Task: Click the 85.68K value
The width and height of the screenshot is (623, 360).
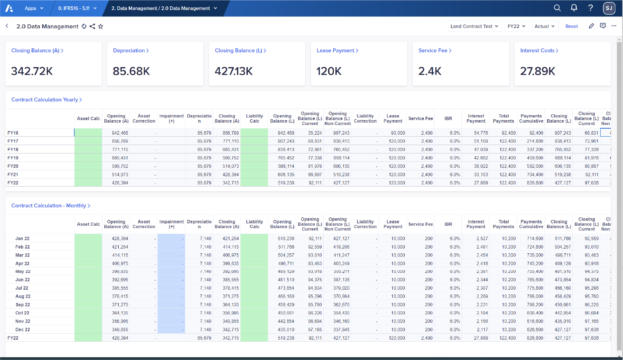Action: (131, 71)
